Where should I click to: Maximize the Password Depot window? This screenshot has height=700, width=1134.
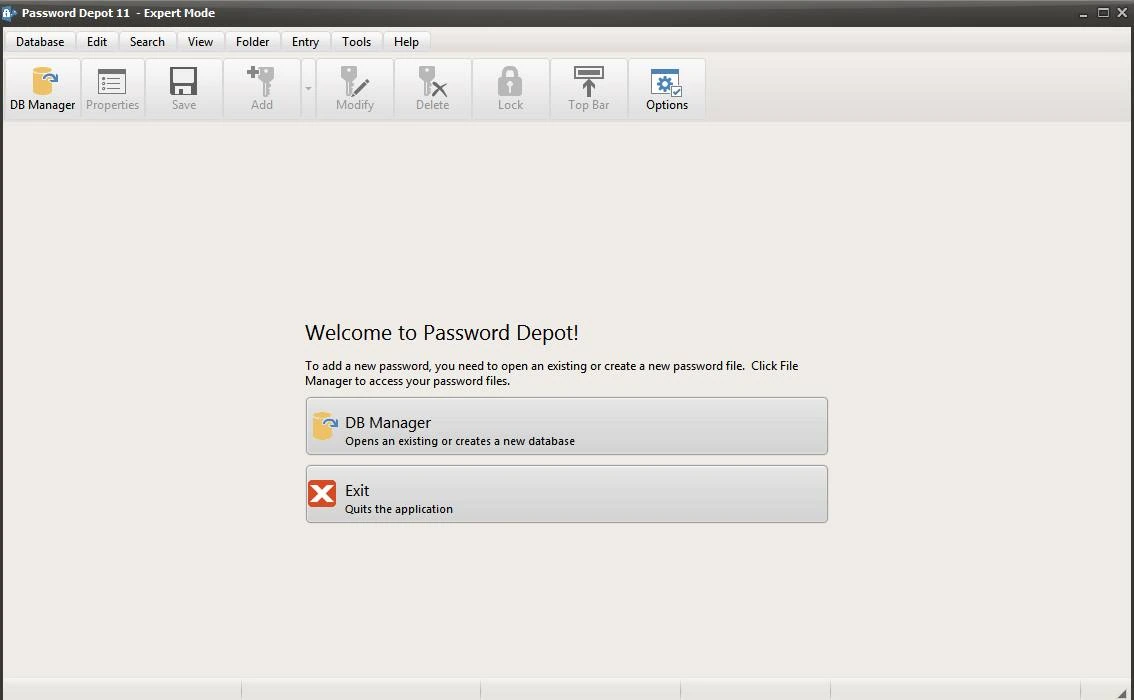tap(1103, 13)
